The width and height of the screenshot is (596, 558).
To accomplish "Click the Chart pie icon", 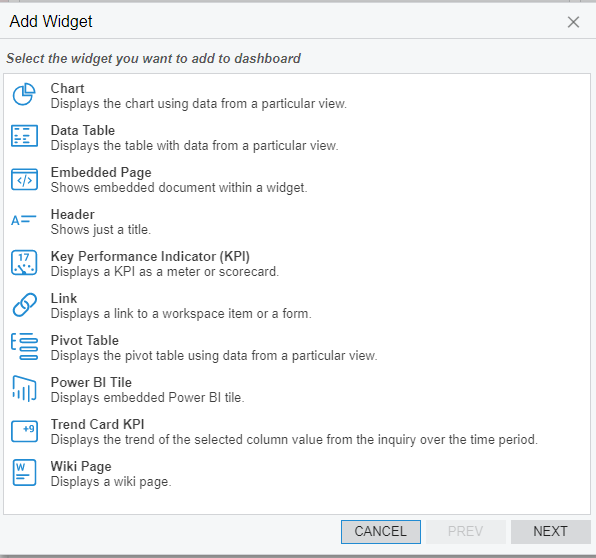I will pos(24,94).
